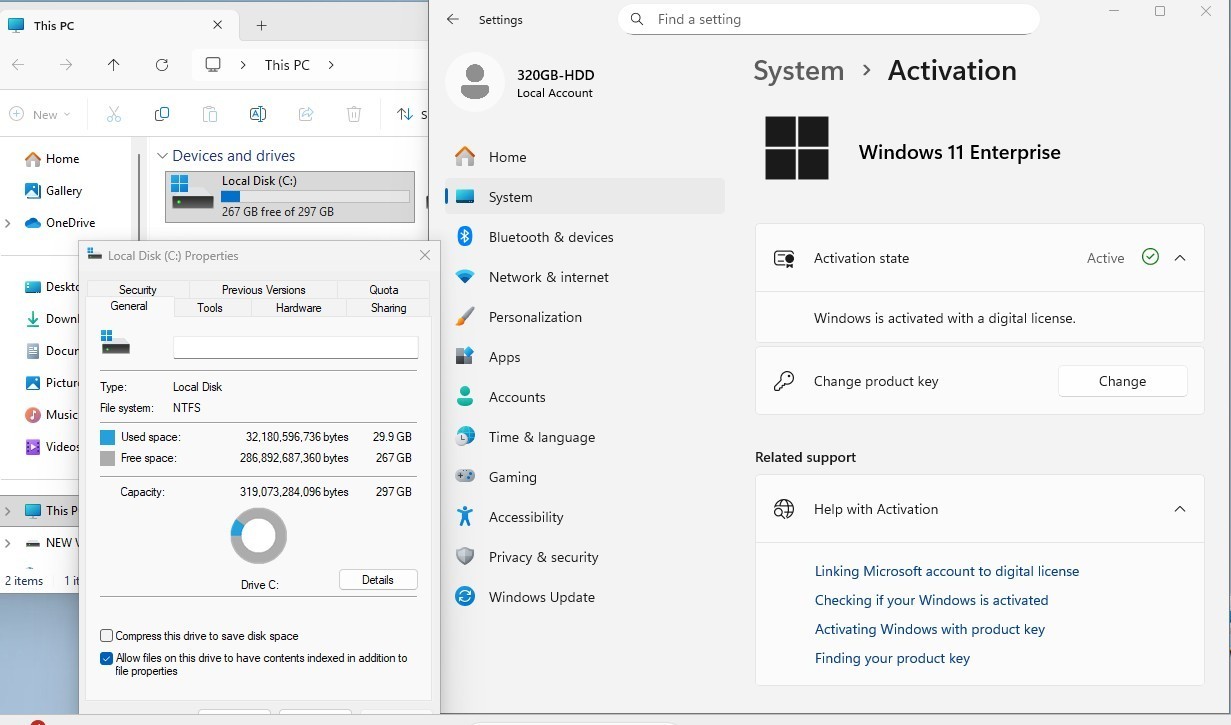Viewport: 1231px width, 725px height.
Task: Click the Paste clipboard icon in File Explorer
Action: tap(210, 115)
